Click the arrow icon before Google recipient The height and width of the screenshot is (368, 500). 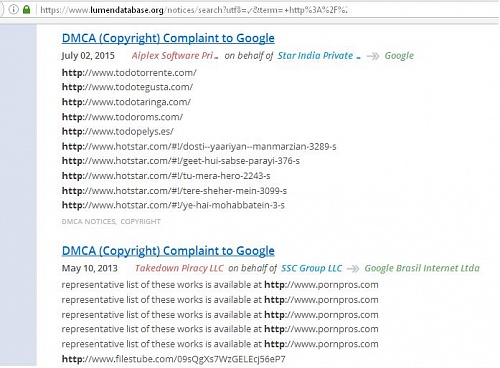coord(373,56)
